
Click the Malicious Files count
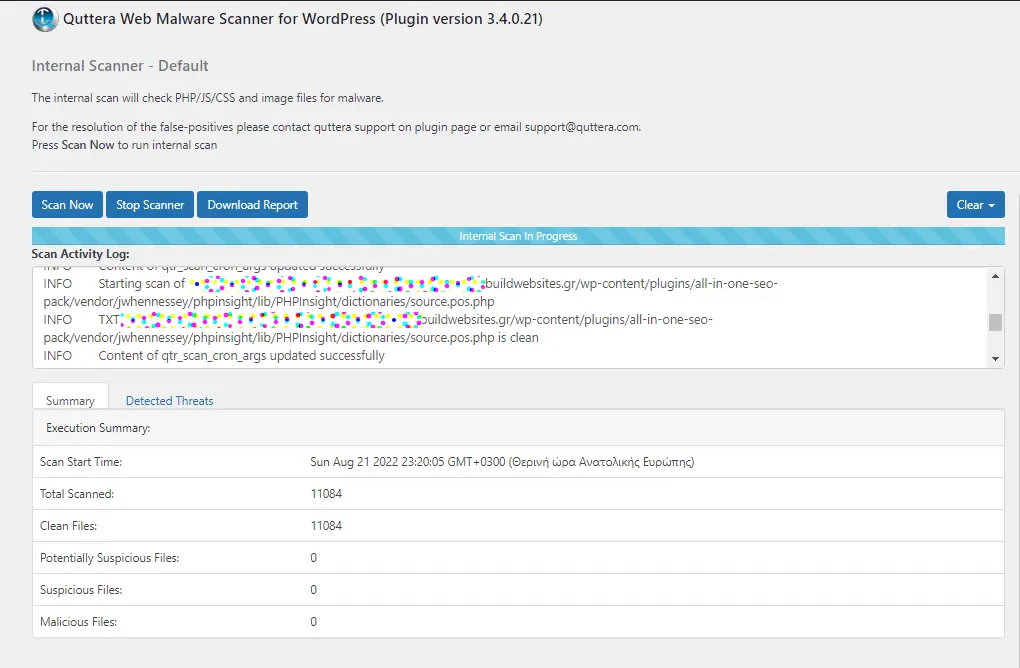click(x=313, y=621)
